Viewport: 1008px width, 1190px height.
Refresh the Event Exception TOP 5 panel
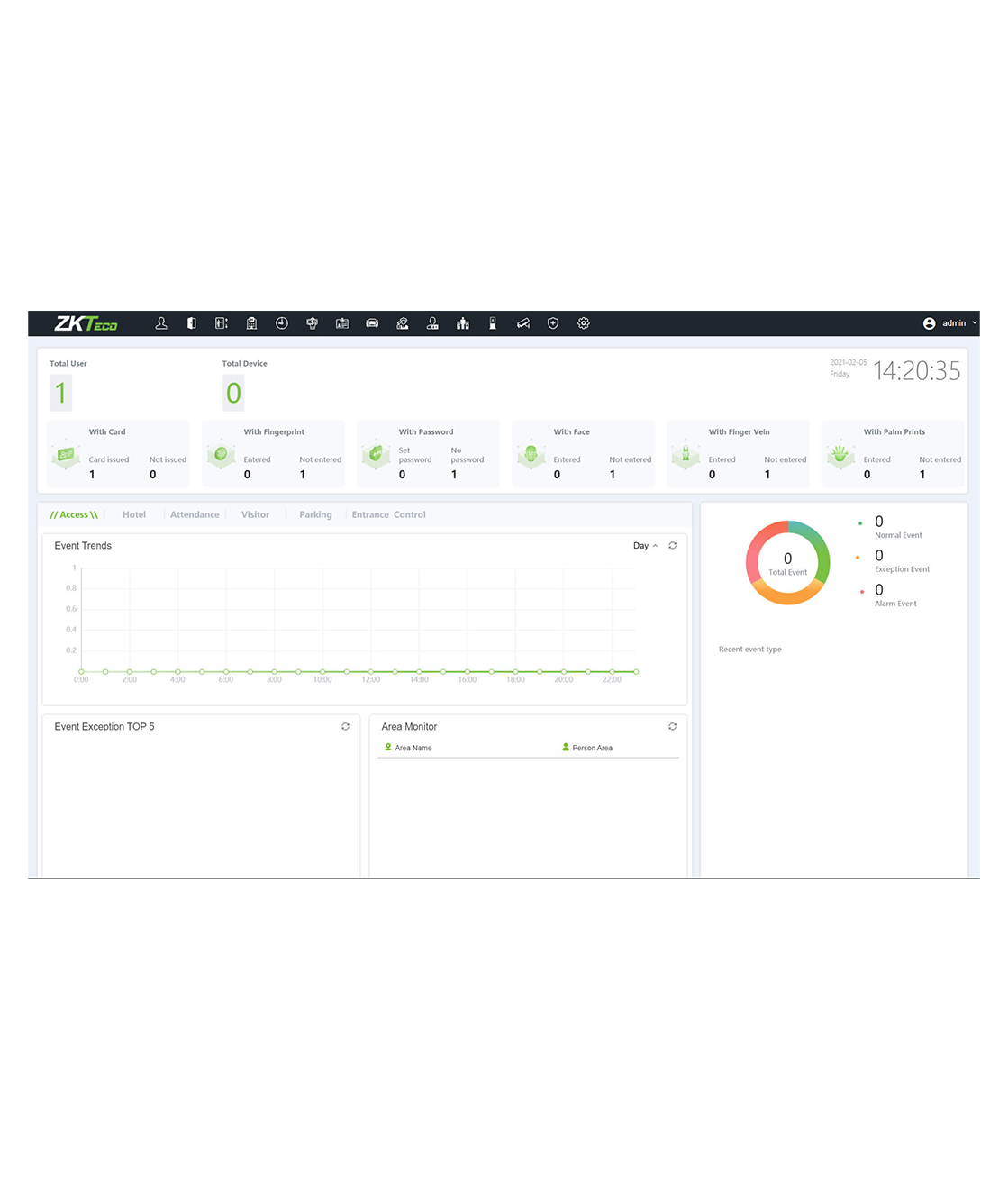(345, 727)
